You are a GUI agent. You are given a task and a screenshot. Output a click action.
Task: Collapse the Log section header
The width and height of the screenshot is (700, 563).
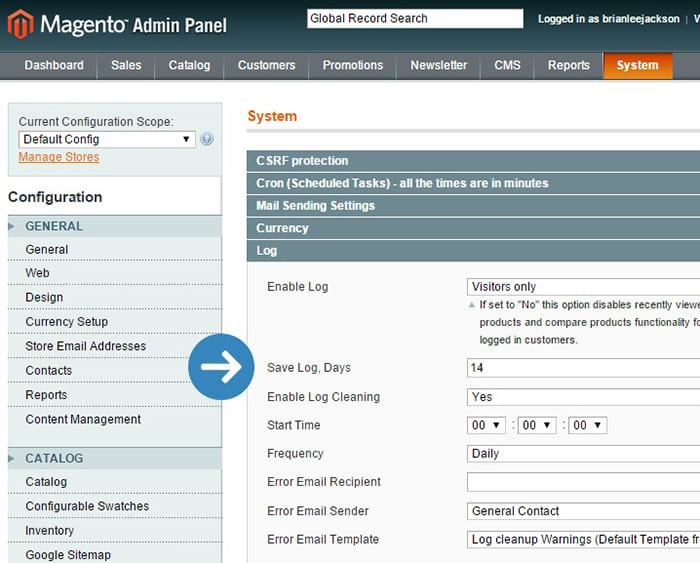473,251
